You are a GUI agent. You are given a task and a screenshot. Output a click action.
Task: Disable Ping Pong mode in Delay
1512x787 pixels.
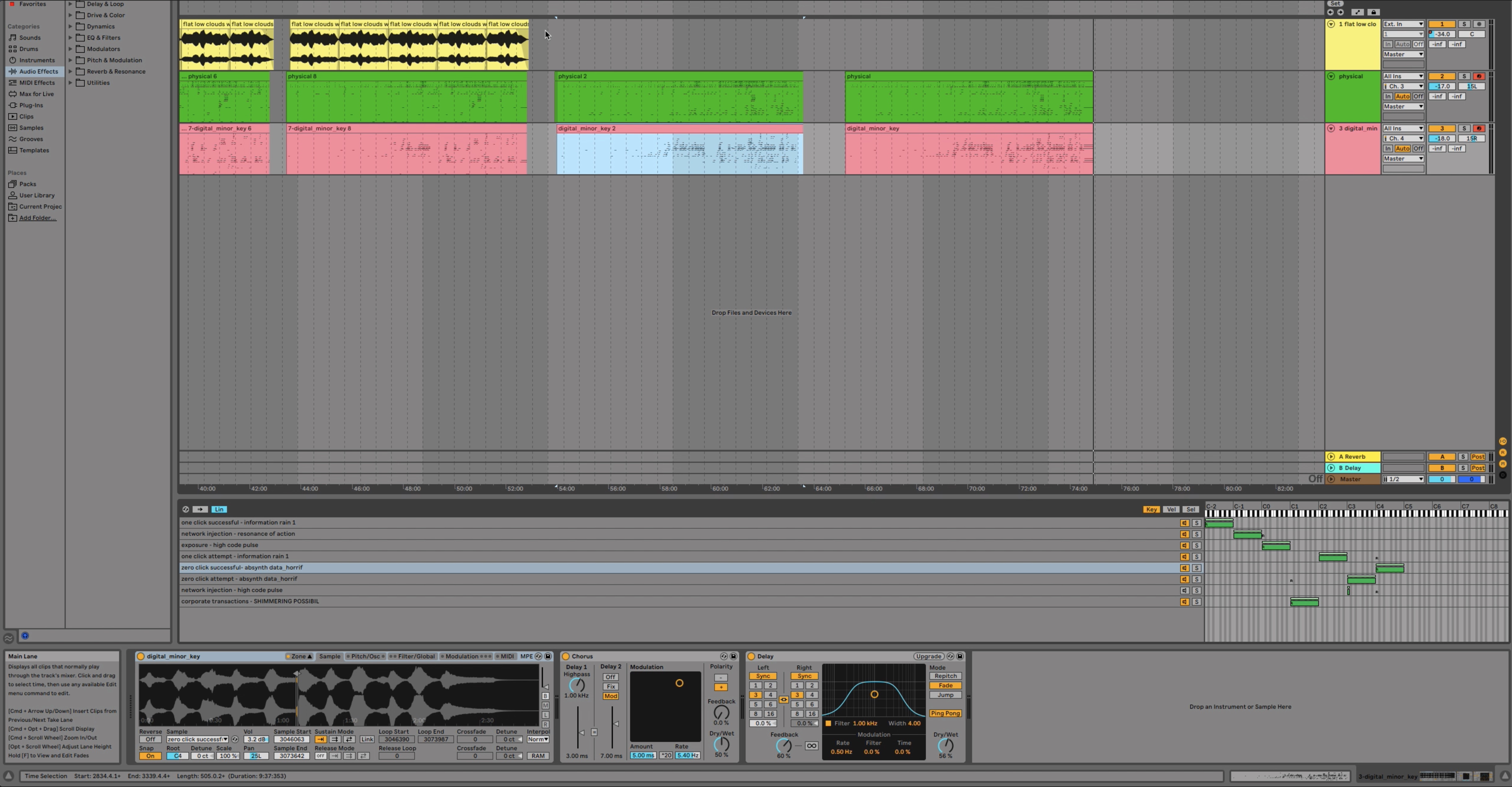(x=945, y=714)
